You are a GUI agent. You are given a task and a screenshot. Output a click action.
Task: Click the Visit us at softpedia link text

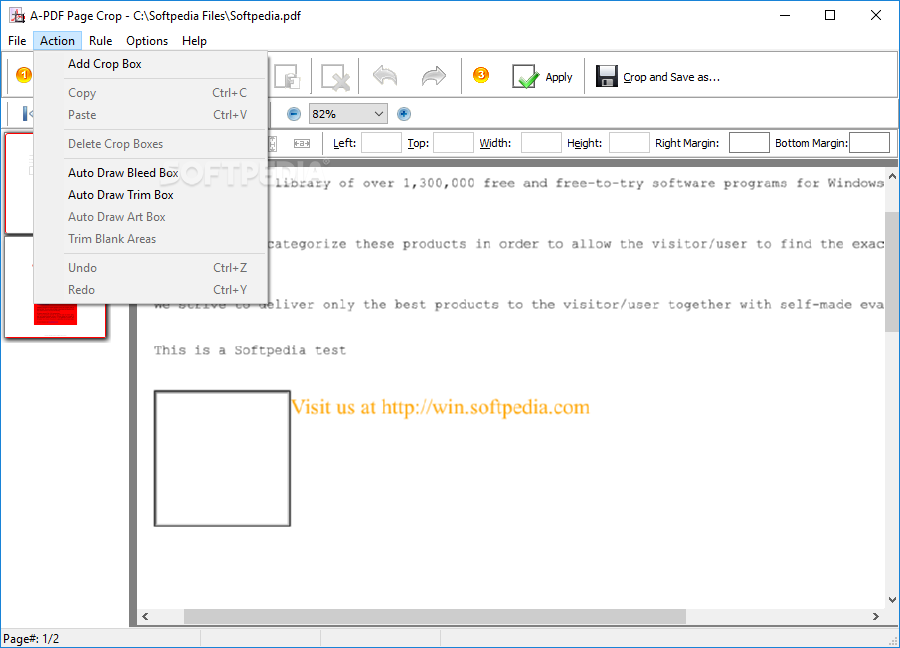(440, 407)
